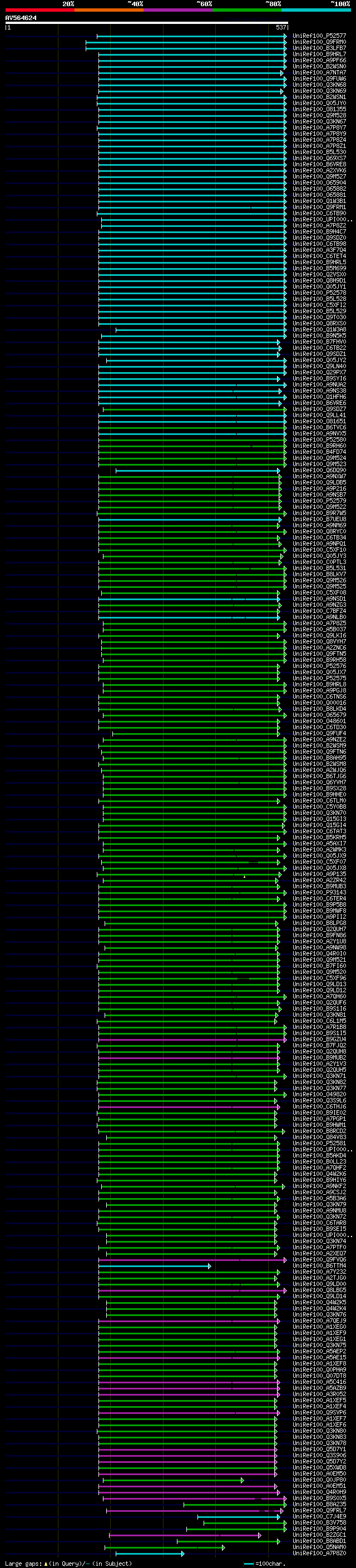Open hit UniRef100_A7P8Z5
This screenshot has height=1568, width=356.
coord(319,623)
